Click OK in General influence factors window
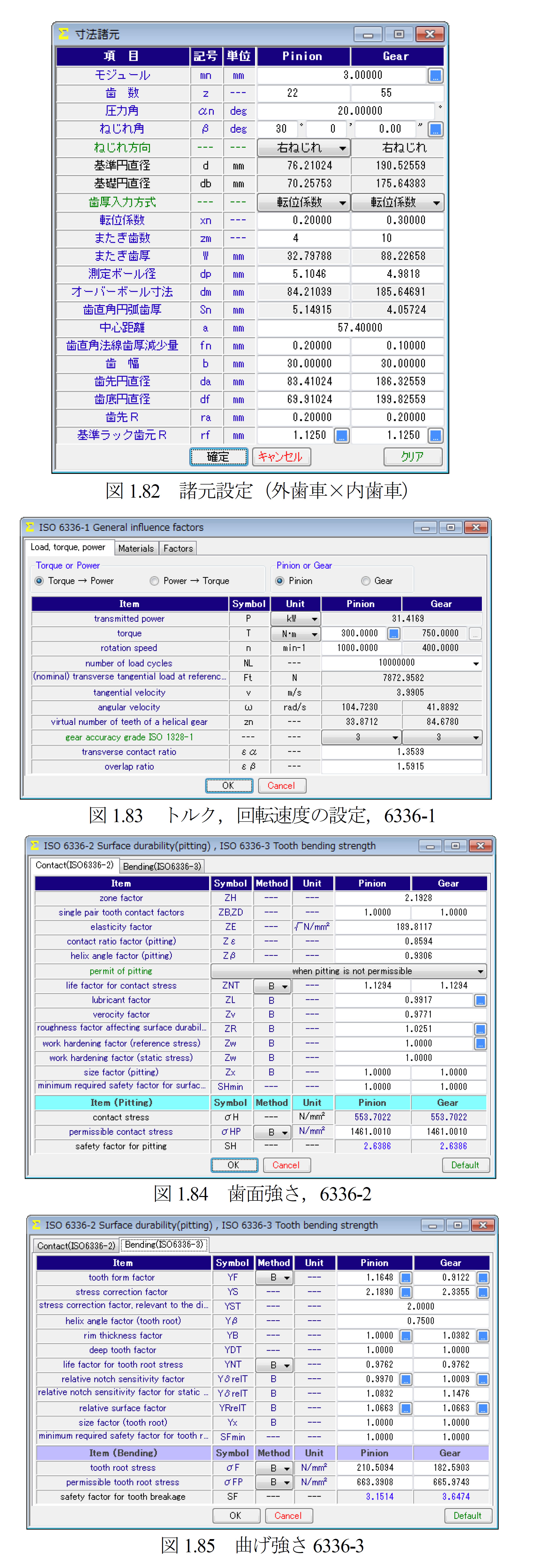The width and height of the screenshot is (540, 1568). pos(229,786)
